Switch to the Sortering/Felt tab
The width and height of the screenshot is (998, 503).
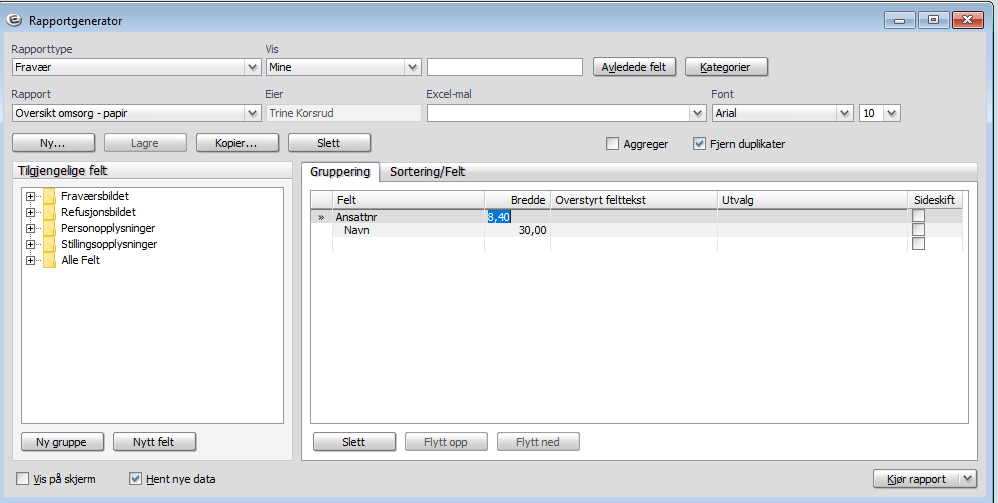(x=427, y=172)
